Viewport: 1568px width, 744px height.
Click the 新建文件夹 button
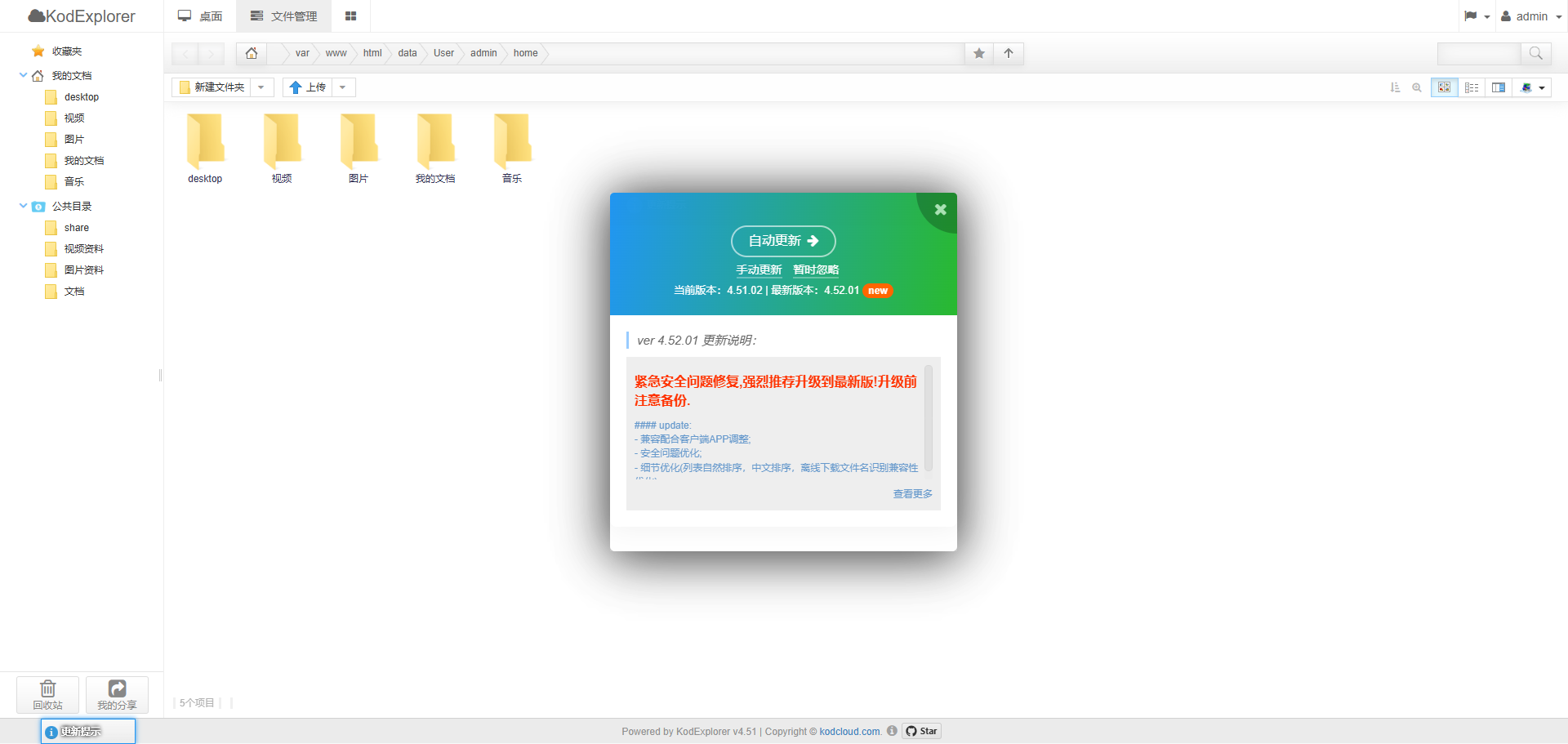click(x=212, y=87)
